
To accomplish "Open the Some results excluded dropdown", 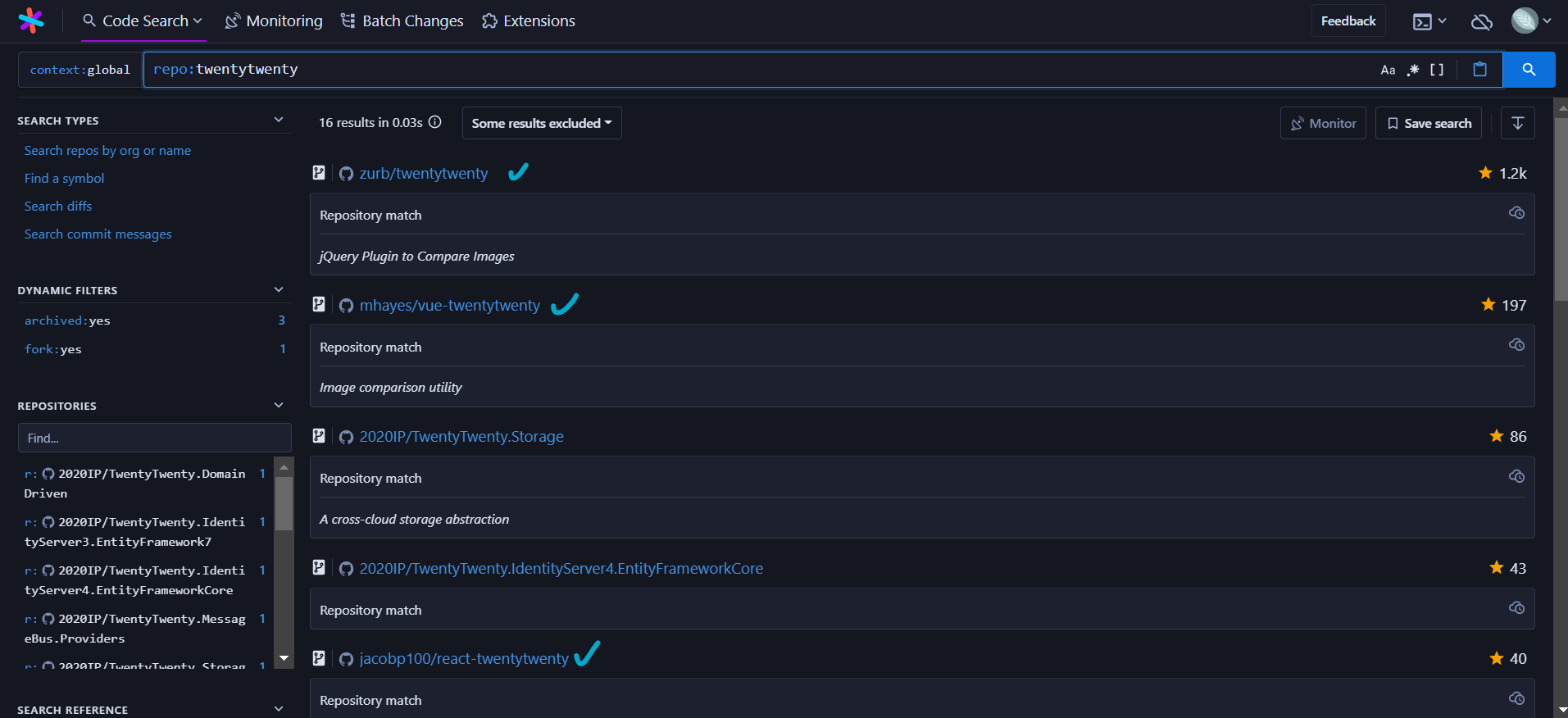I will coord(542,123).
